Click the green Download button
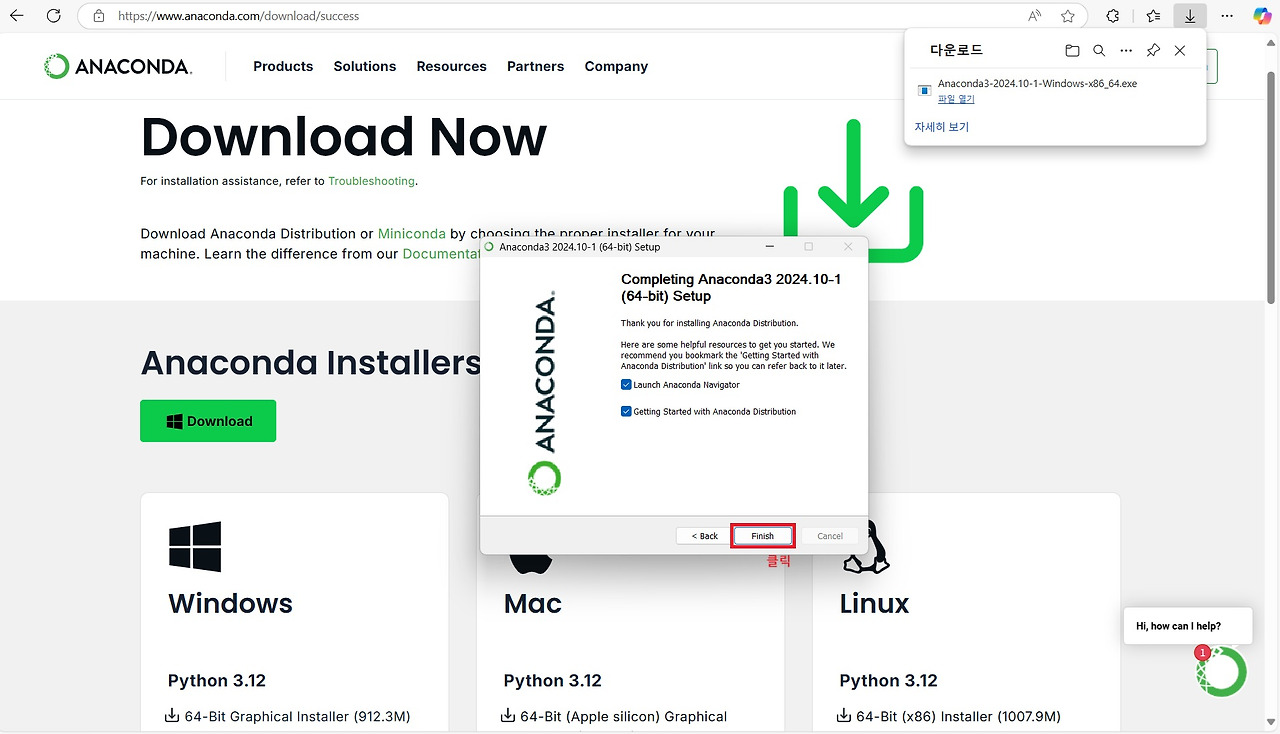 click(x=208, y=421)
